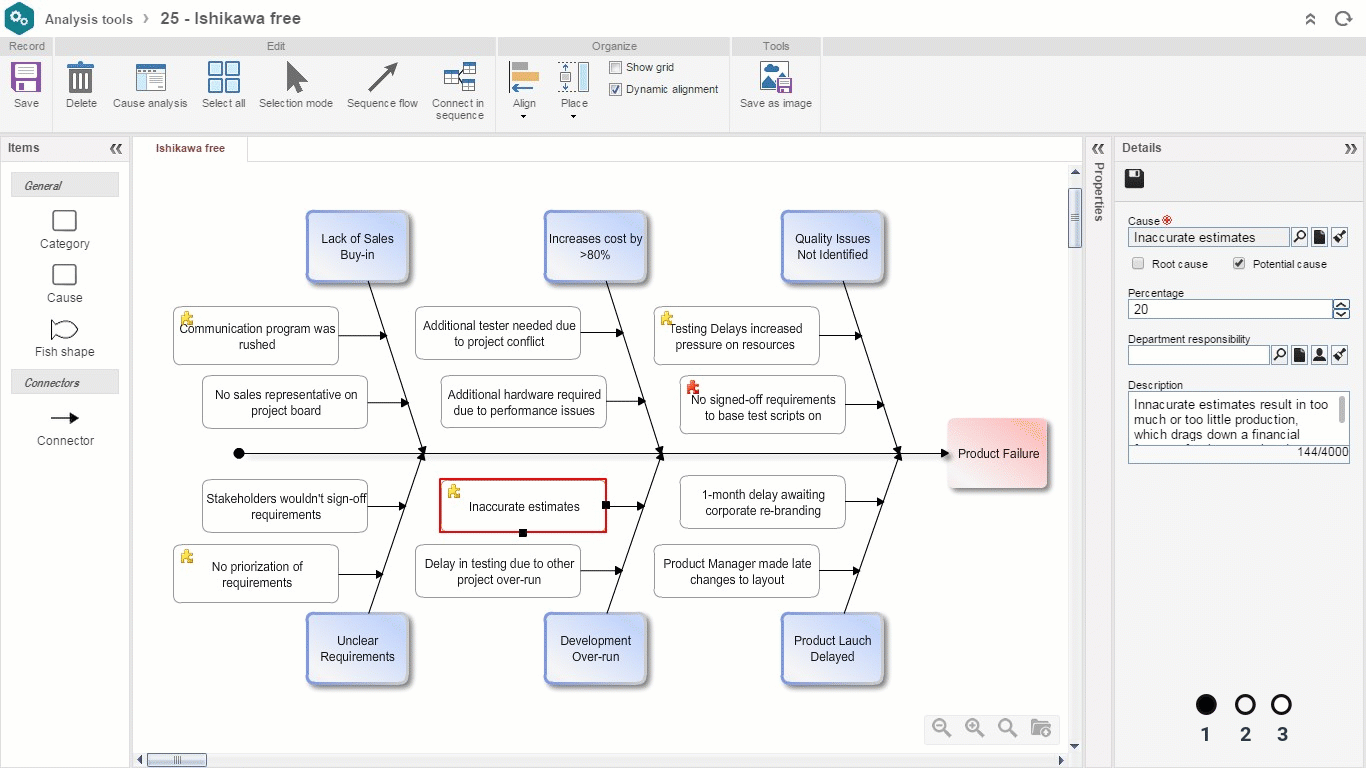Pick the Fish shape item
The image size is (1366, 768).
tap(64, 329)
